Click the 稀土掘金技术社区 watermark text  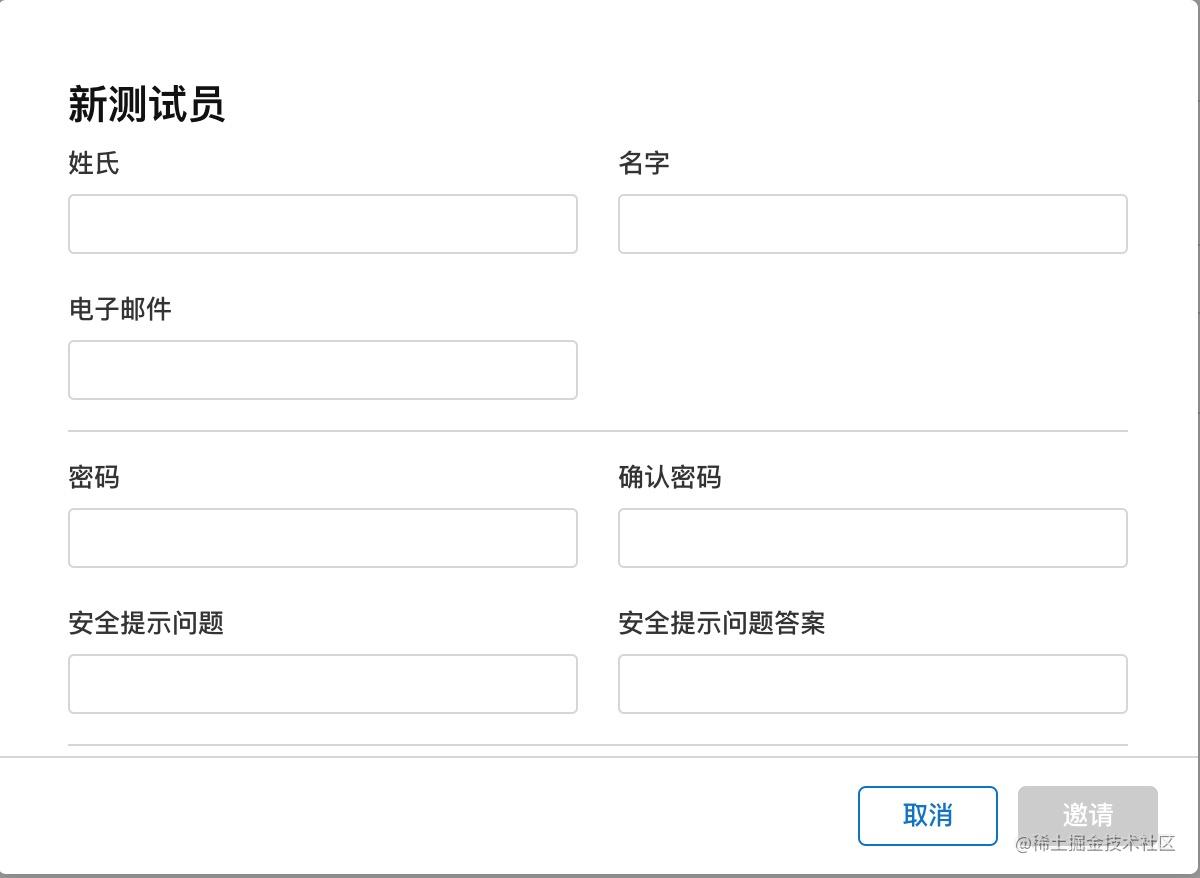[1096, 844]
